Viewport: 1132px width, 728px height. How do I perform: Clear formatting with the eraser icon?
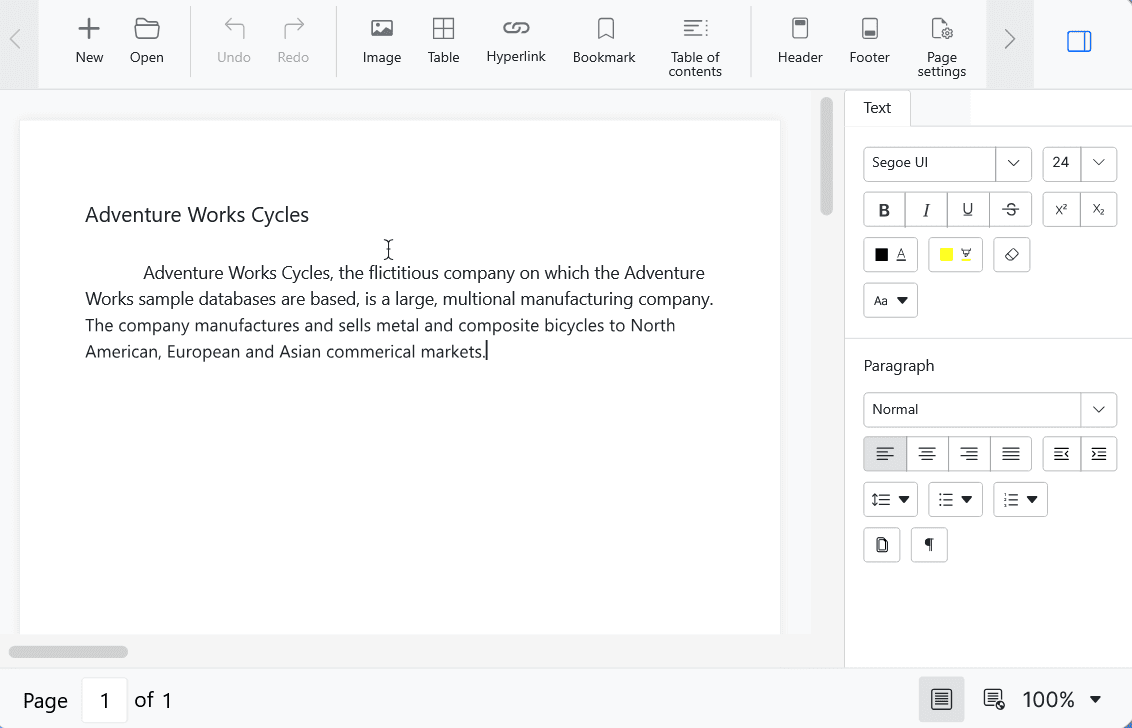(x=1011, y=254)
